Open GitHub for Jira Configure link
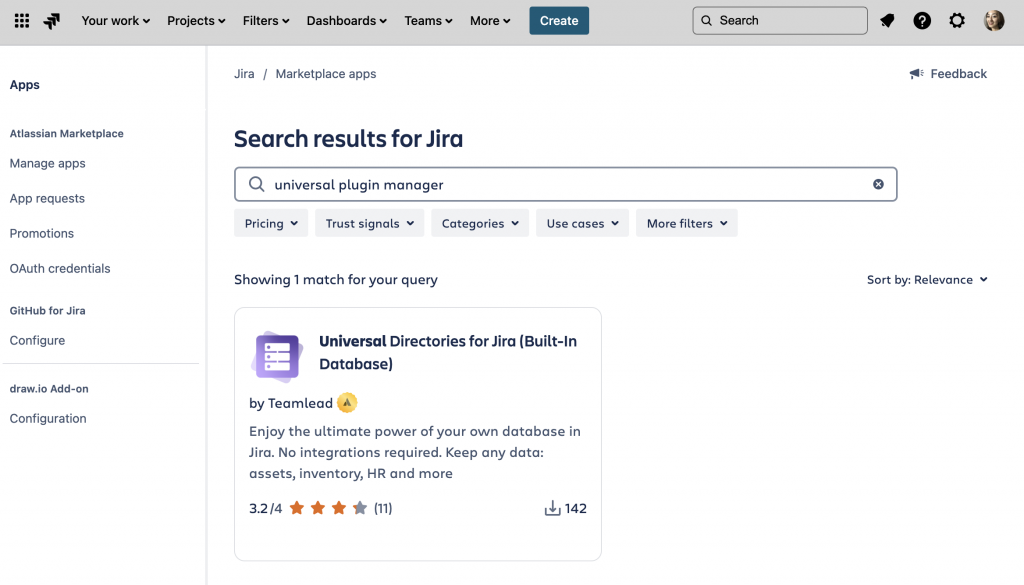 point(37,340)
